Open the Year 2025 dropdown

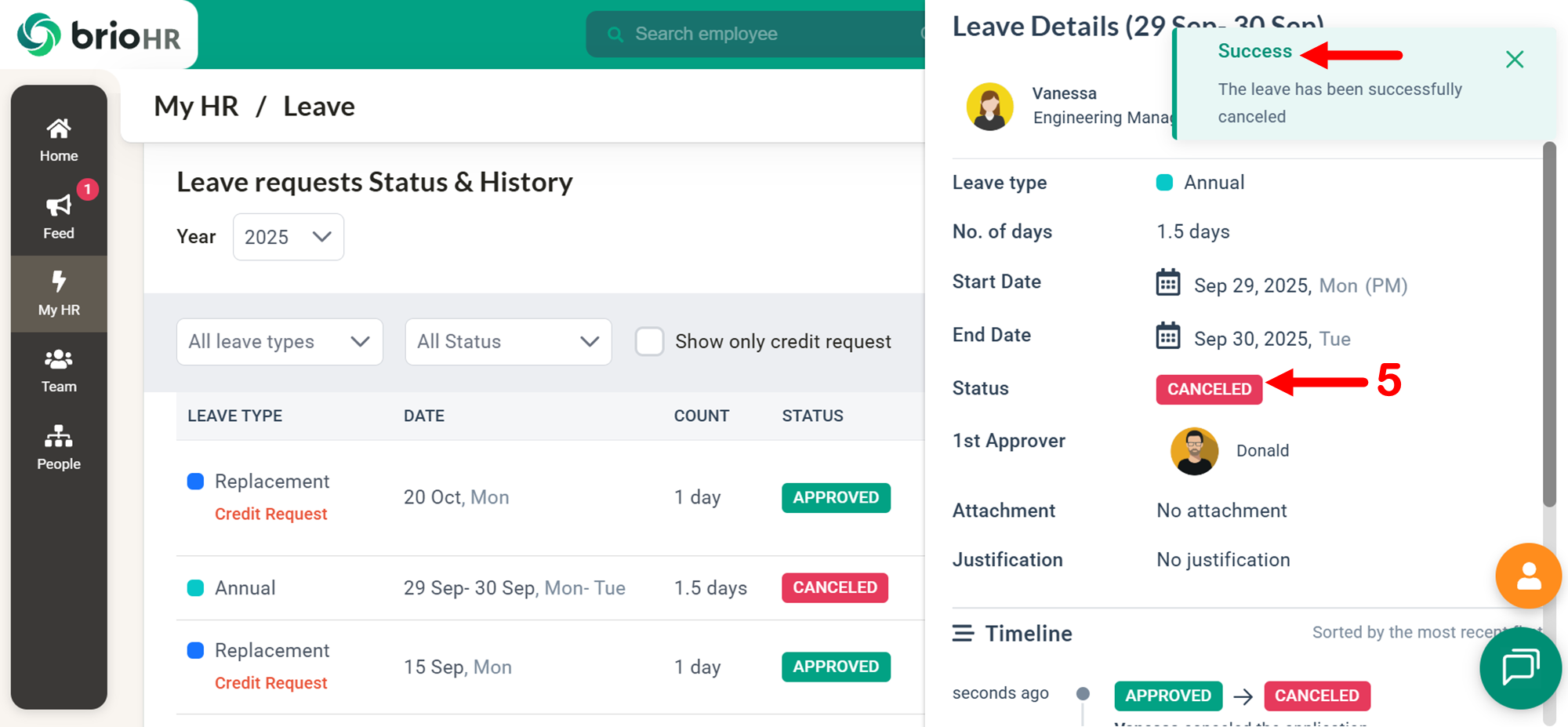pos(288,237)
